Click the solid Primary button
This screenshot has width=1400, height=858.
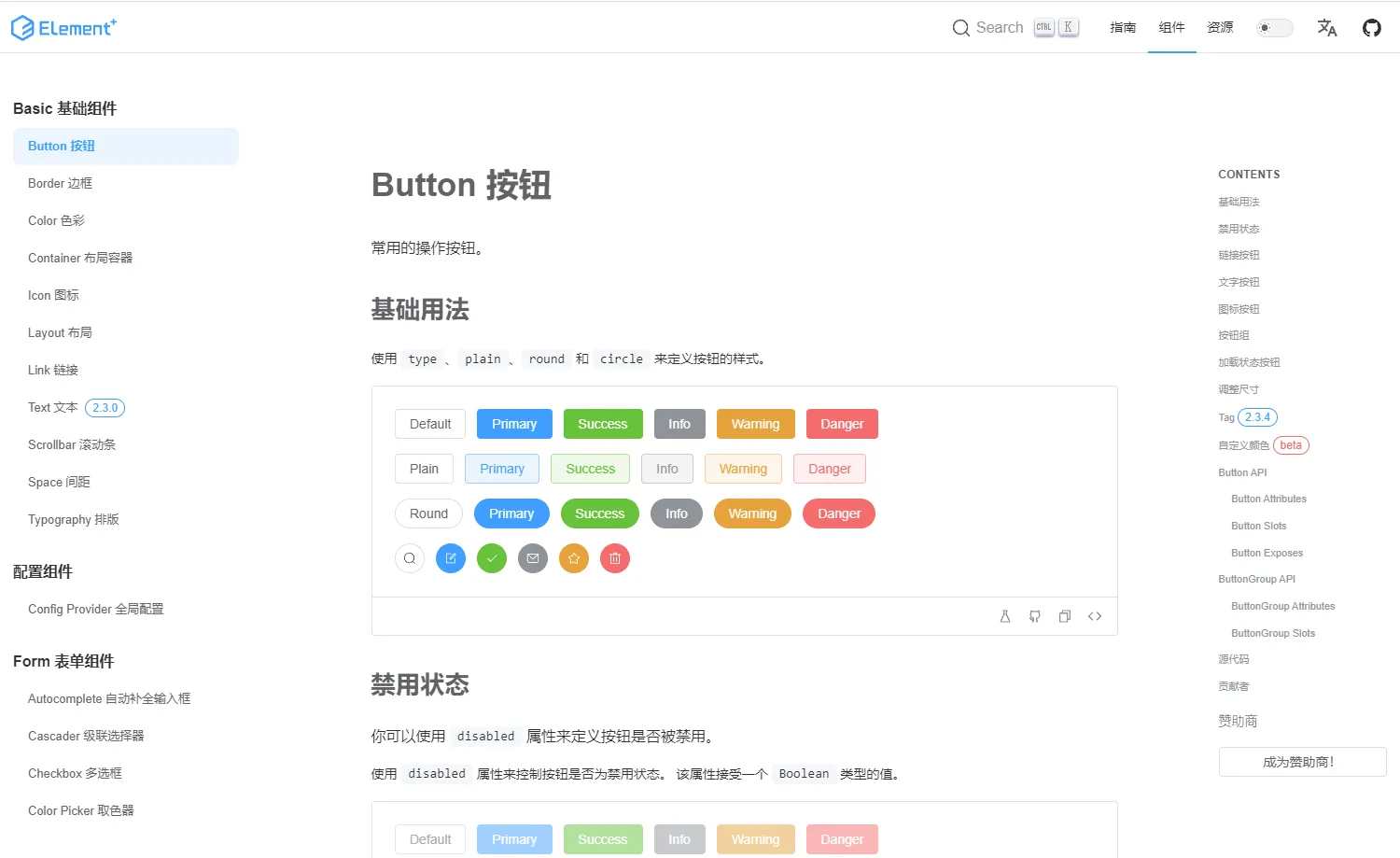[x=514, y=424]
